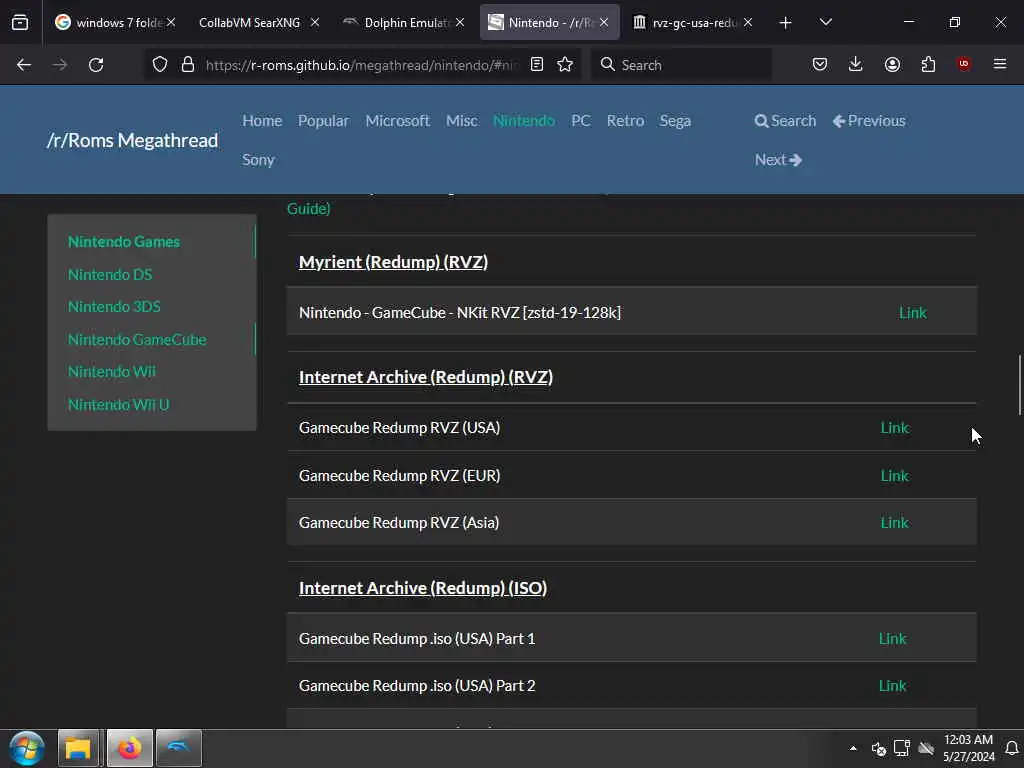Click the browser Search box

pyautogui.click(x=681, y=65)
